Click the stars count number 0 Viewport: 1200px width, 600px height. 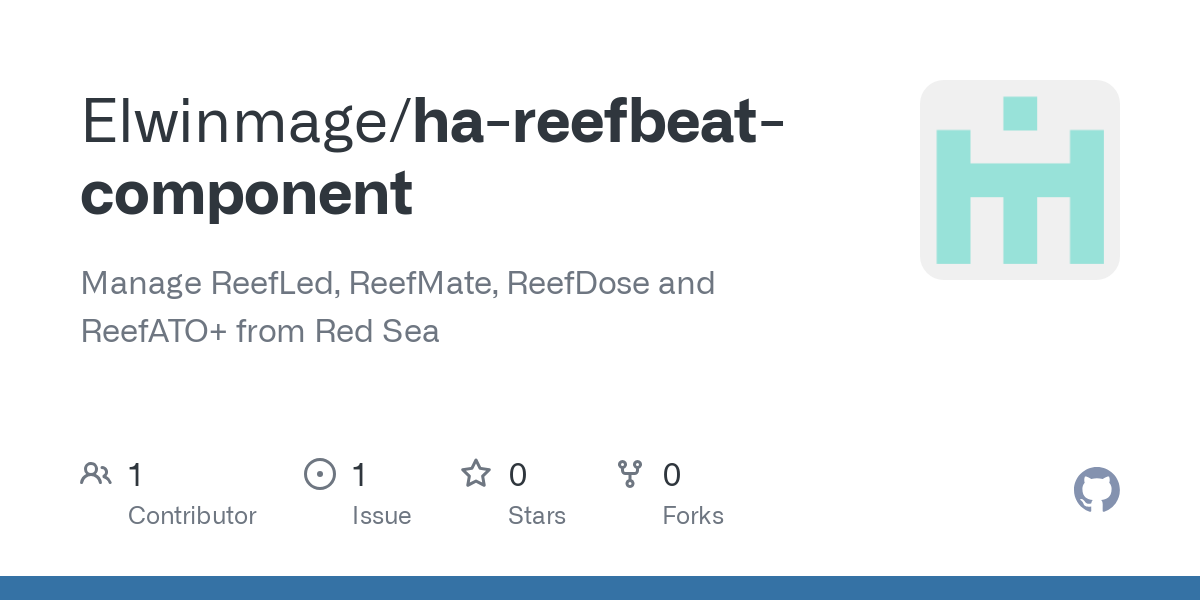click(517, 475)
